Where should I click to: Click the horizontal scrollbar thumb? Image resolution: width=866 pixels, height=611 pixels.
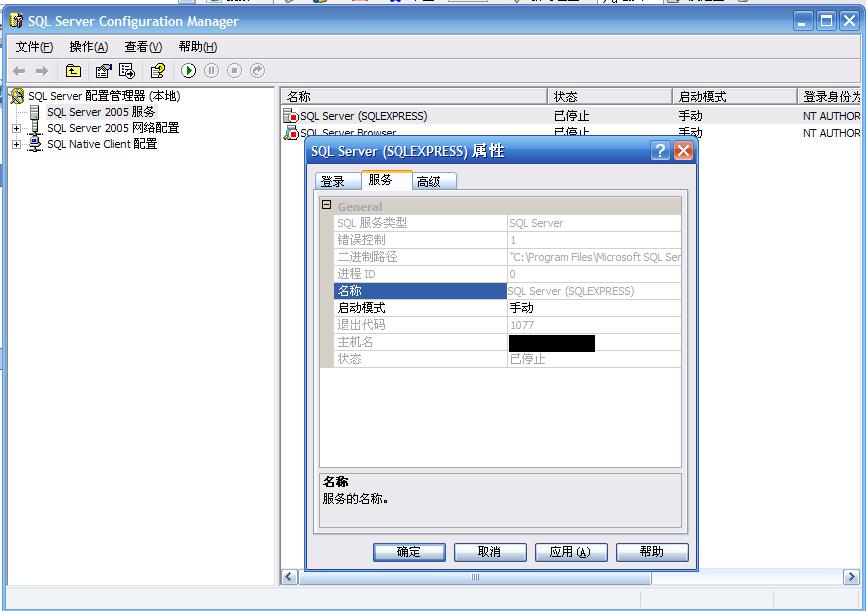click(475, 577)
